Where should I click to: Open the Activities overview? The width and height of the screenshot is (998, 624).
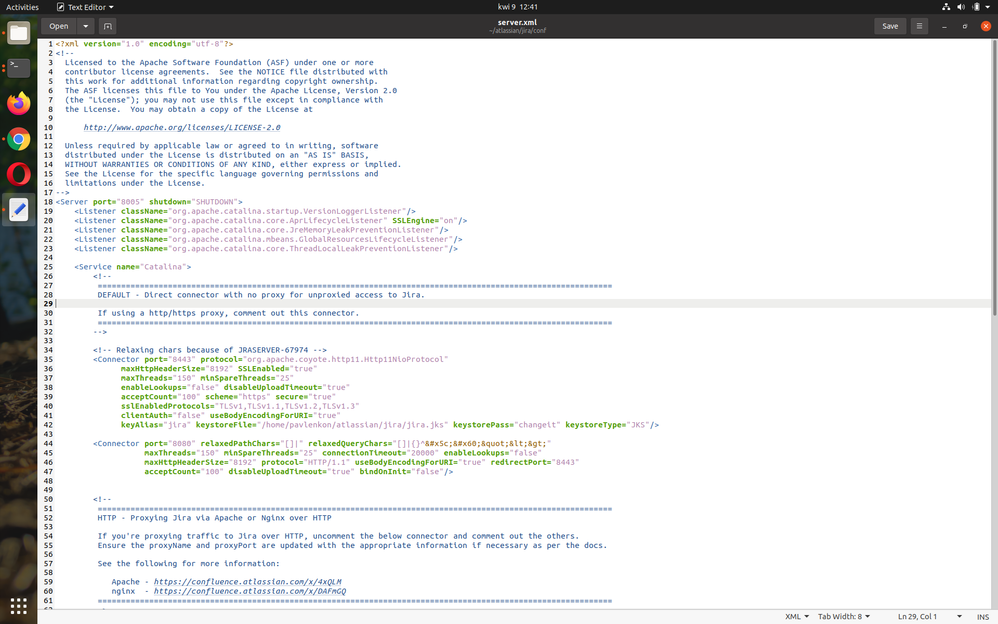(x=22, y=6)
